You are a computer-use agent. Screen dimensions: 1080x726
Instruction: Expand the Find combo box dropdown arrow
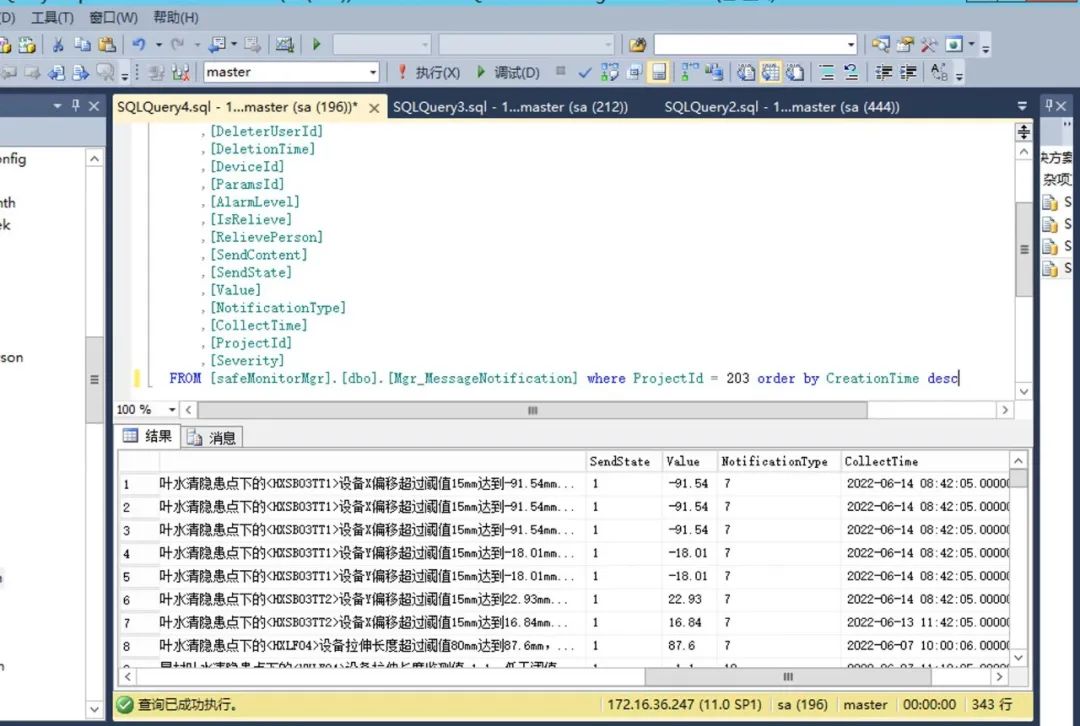(x=851, y=45)
